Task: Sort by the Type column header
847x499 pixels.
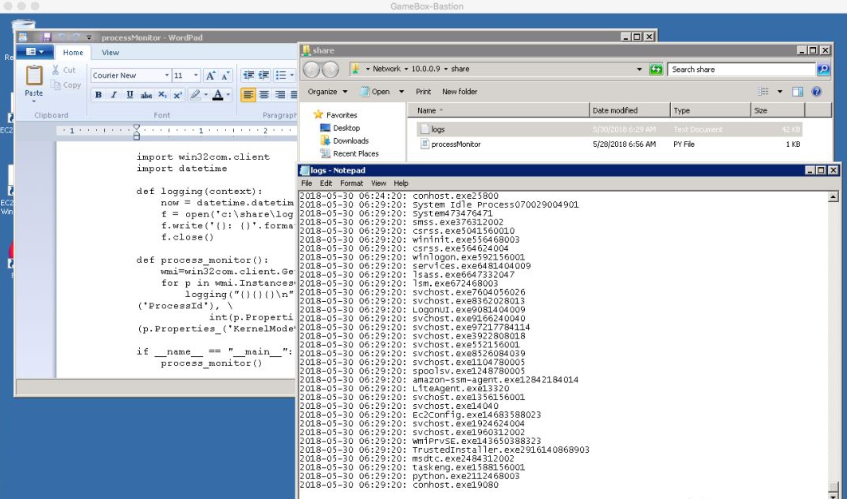Action: (710, 110)
